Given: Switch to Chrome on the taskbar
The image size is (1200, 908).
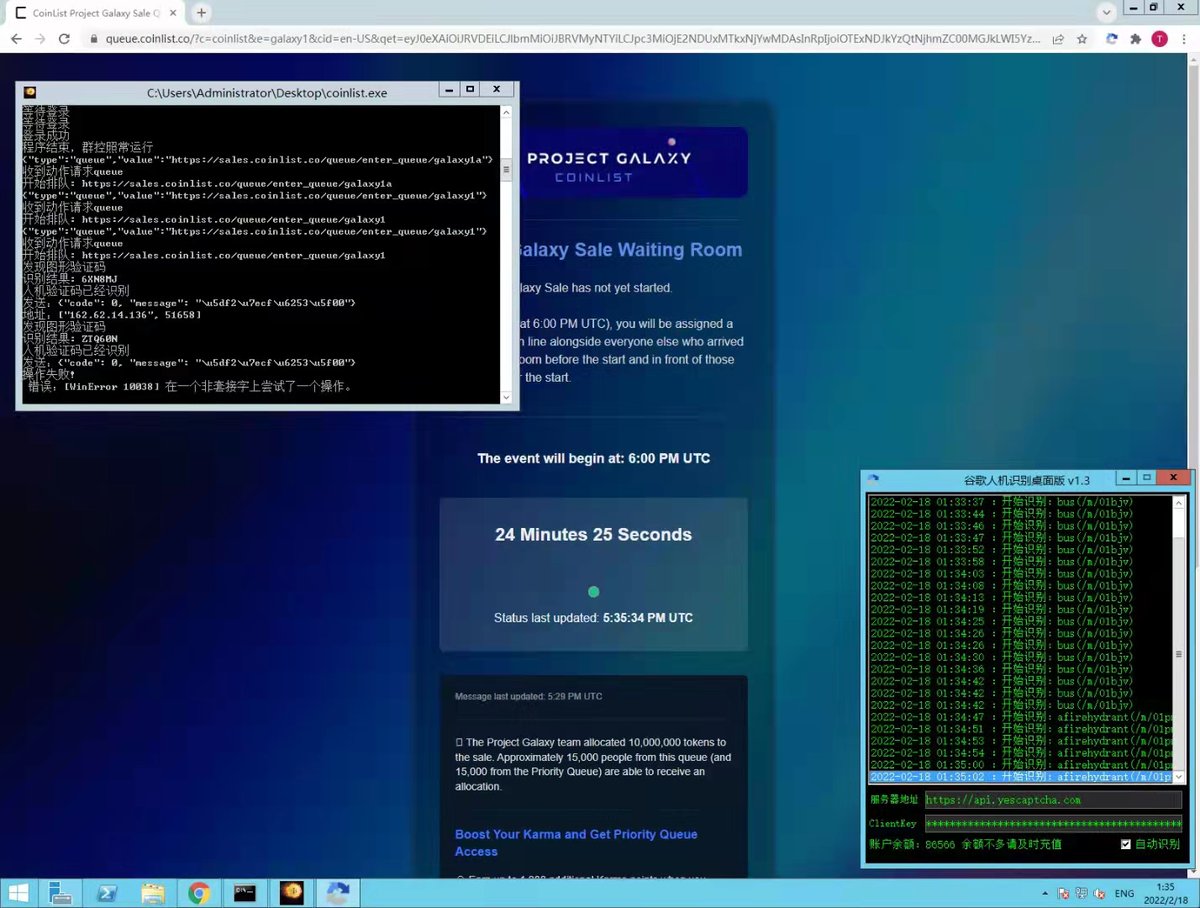Looking at the screenshot, I should [x=198, y=893].
